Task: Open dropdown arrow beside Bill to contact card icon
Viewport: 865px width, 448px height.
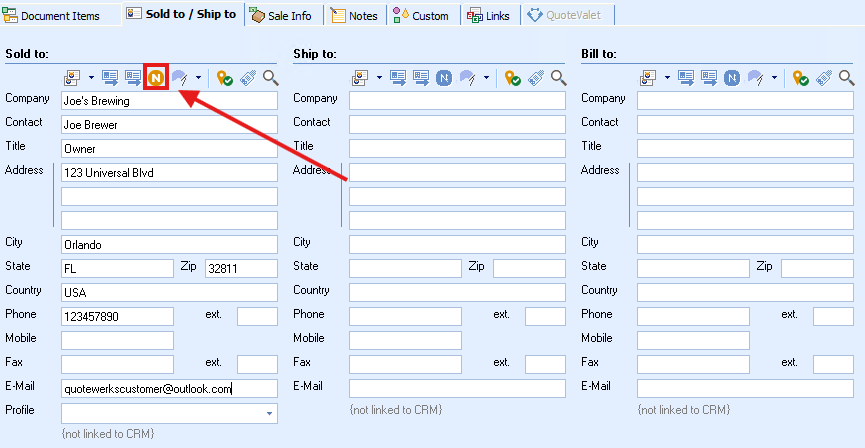Action: click(x=666, y=77)
